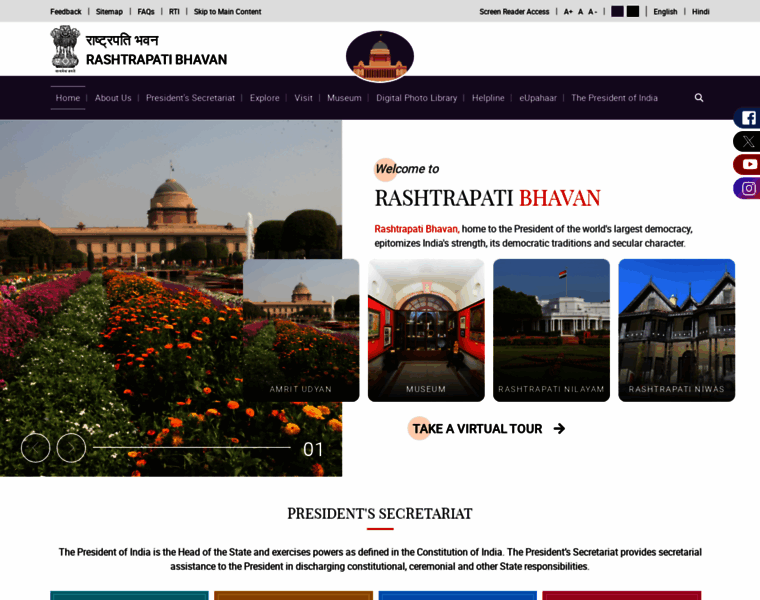Viewport: 760px width, 600px height.
Task: Open the Home menu item
Action: (x=68, y=98)
